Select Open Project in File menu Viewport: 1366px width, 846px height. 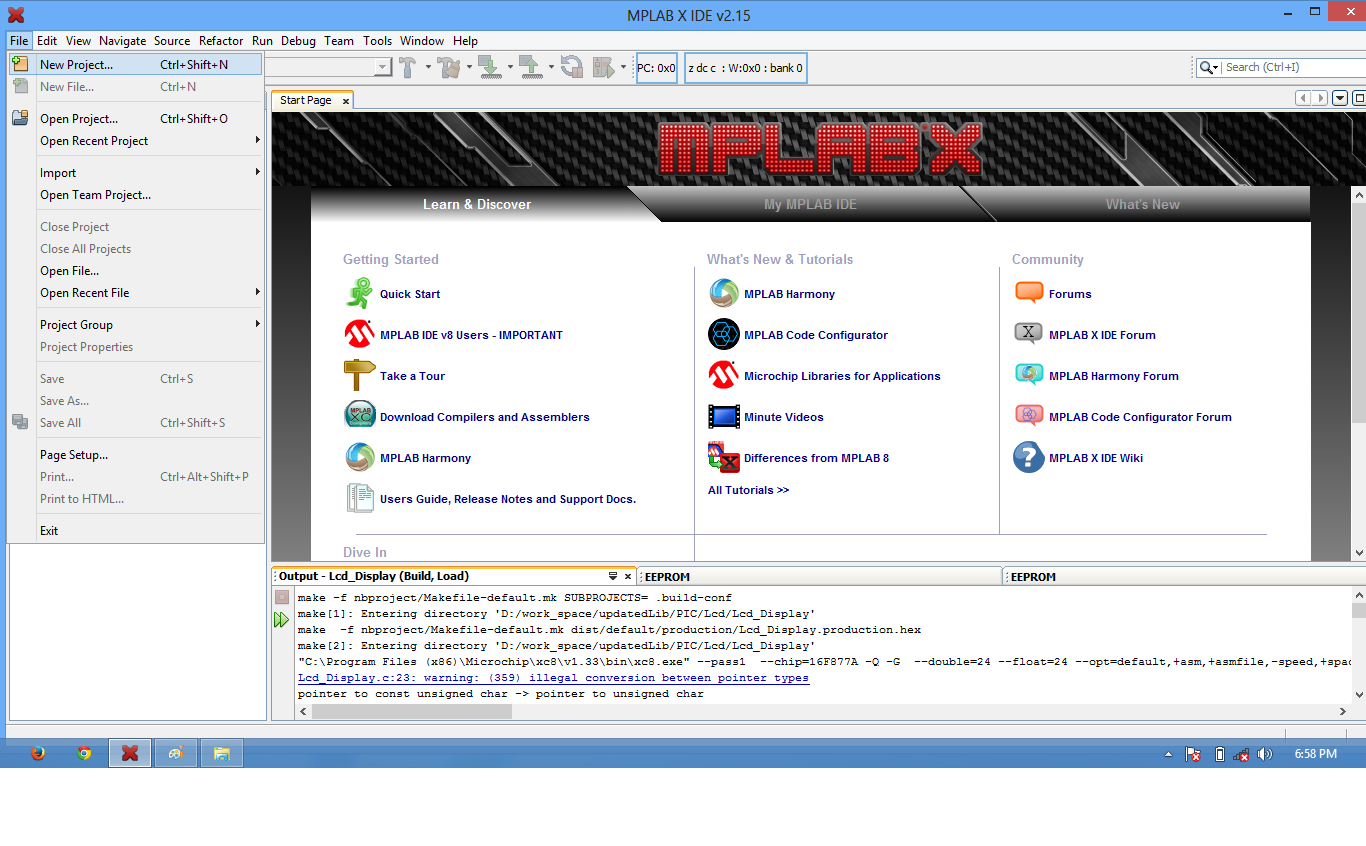pos(135,118)
